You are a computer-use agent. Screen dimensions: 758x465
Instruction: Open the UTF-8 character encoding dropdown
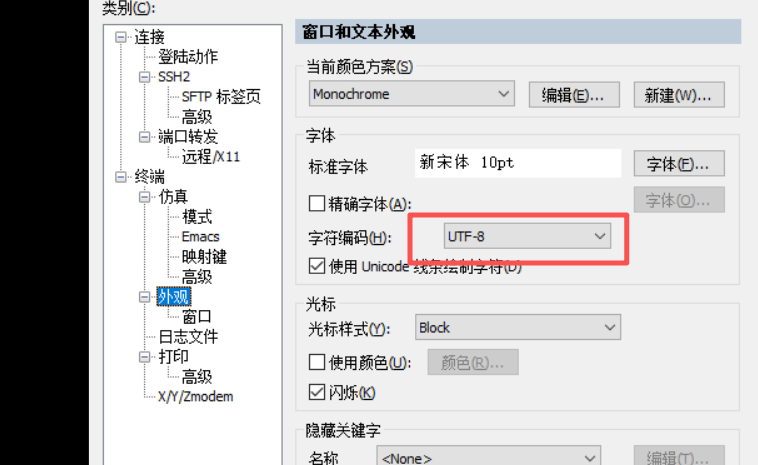[x=527, y=236]
